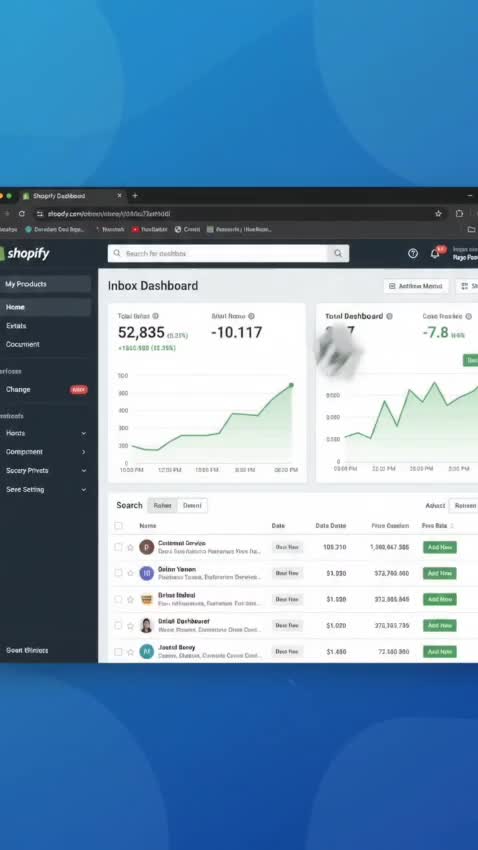Check the box for the woman photo row

pos(118,625)
